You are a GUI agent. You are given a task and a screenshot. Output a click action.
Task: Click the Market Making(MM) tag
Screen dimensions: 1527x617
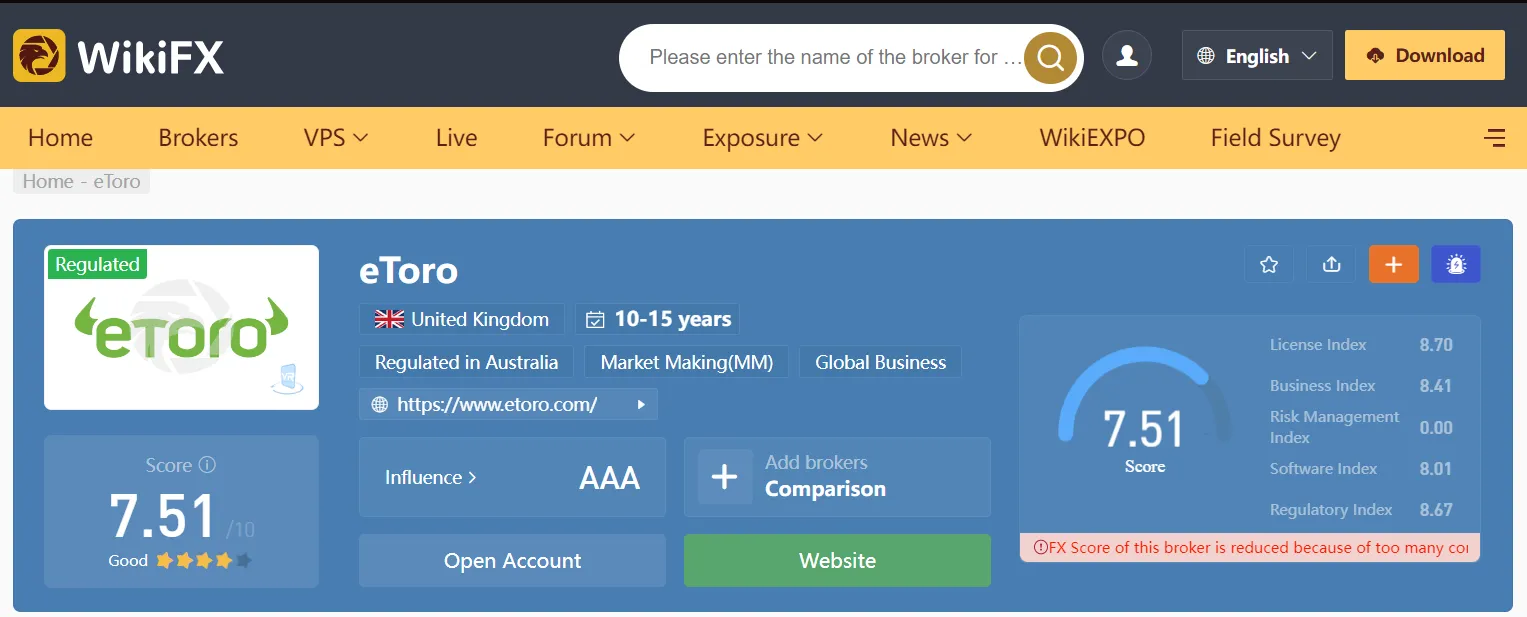687,362
